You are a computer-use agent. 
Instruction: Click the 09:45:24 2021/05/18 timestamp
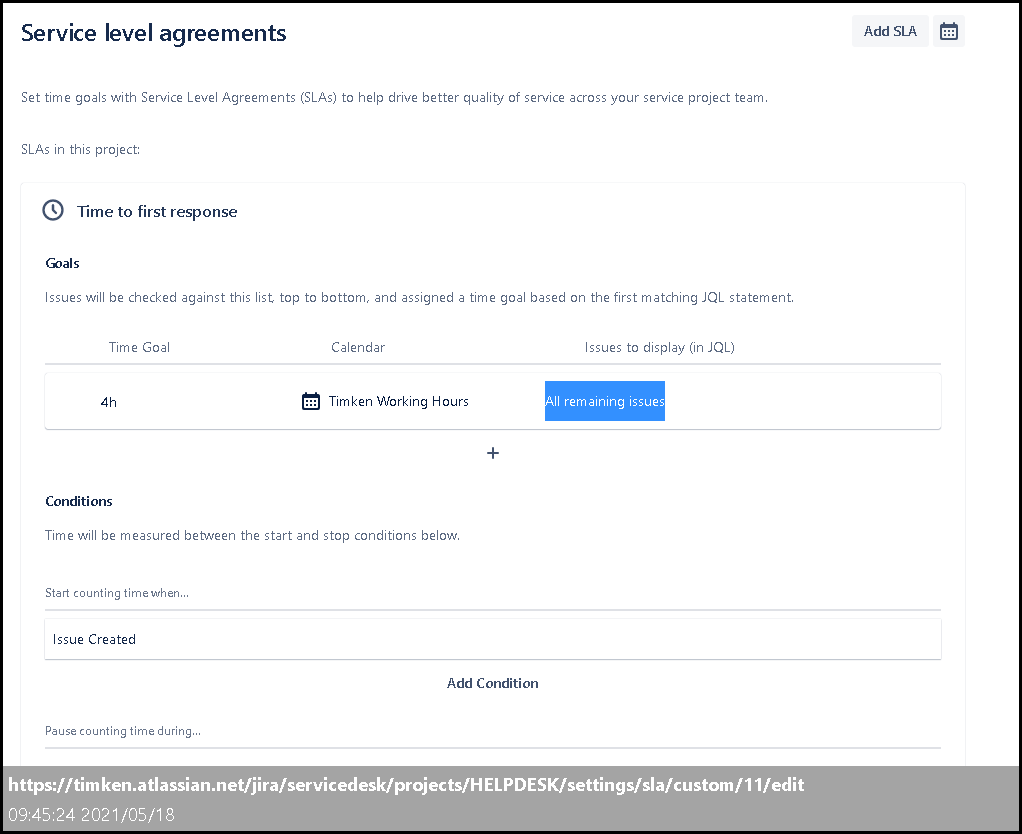(91, 814)
